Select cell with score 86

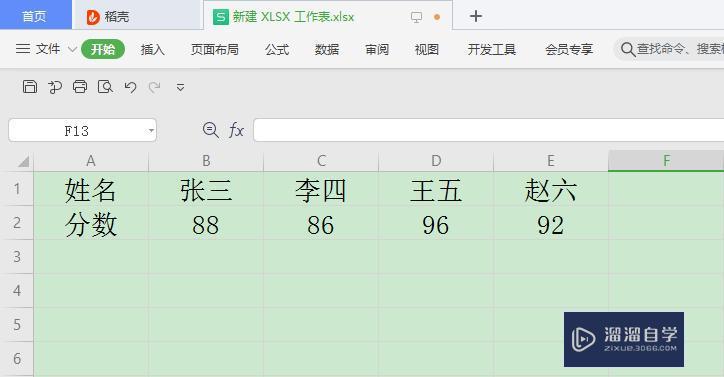(321, 223)
